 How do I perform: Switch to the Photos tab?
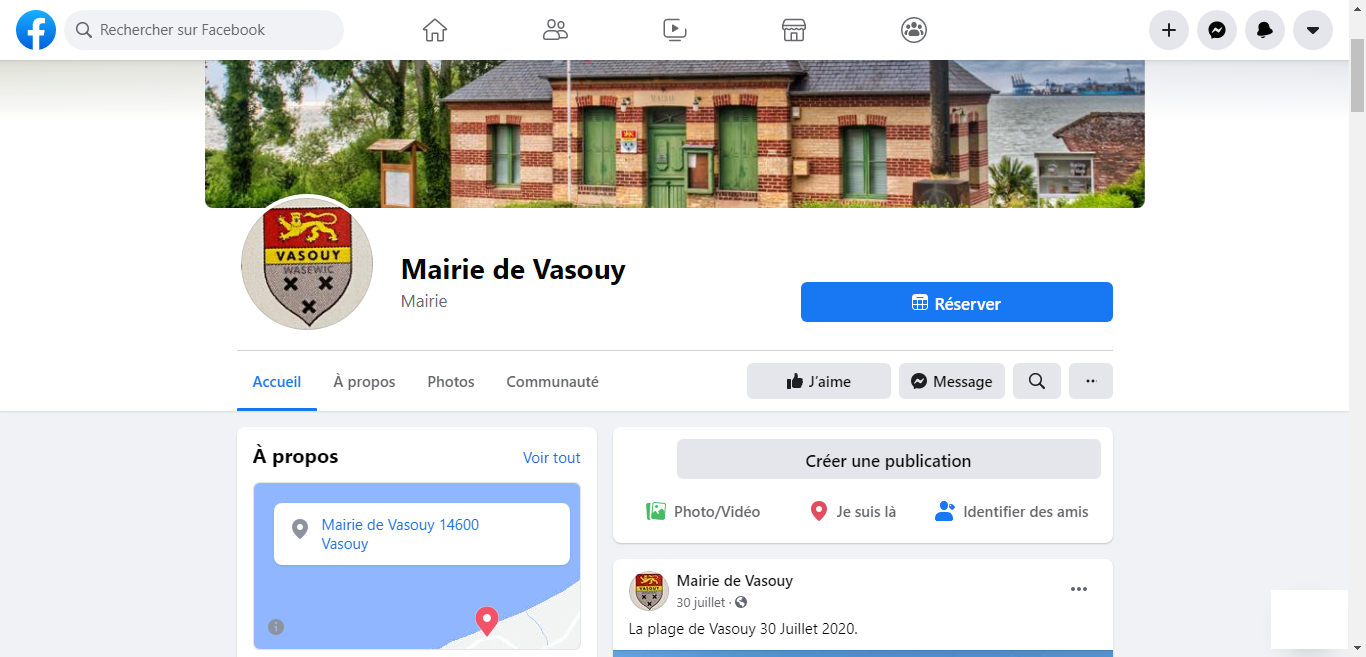pos(451,381)
